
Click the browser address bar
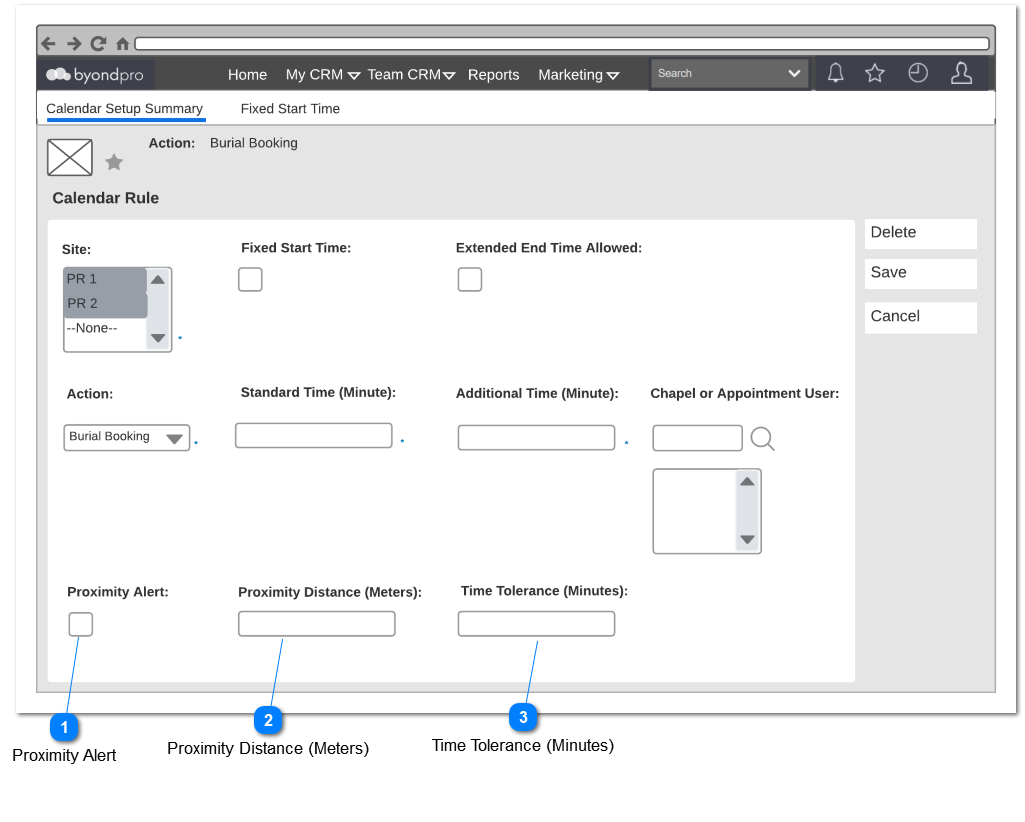562,44
